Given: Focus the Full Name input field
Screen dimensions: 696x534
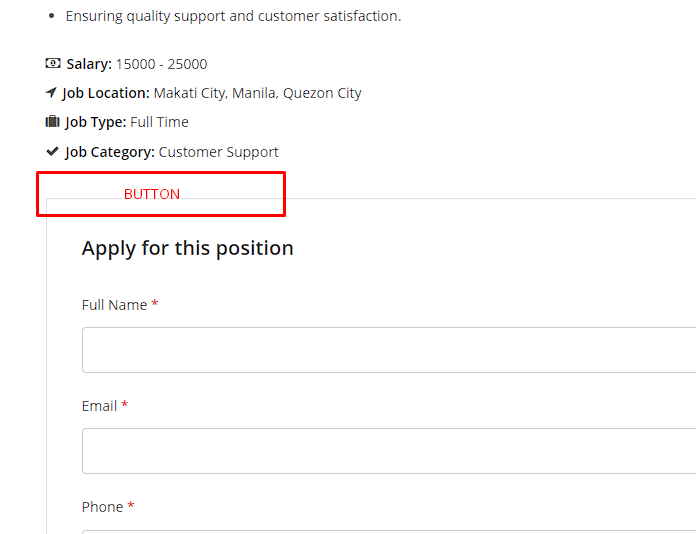Looking at the screenshot, I should [x=389, y=350].
